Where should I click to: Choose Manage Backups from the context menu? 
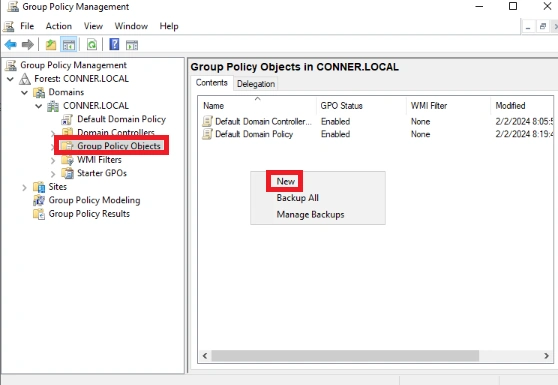coord(310,215)
